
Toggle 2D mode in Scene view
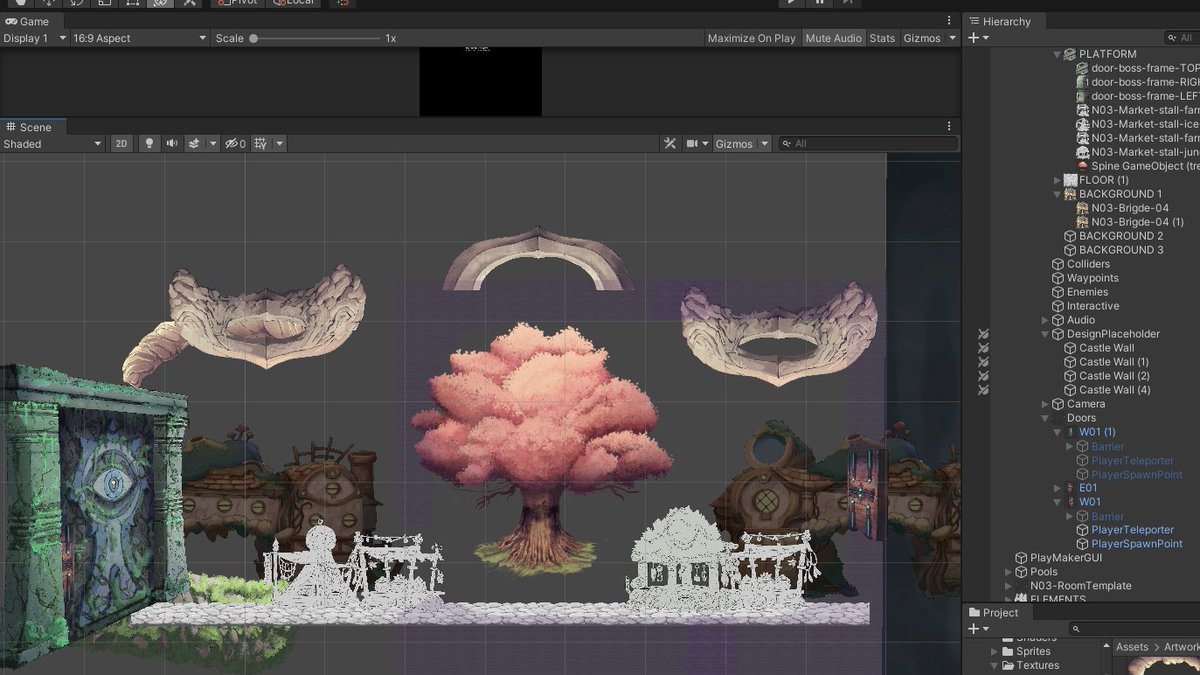click(x=121, y=144)
